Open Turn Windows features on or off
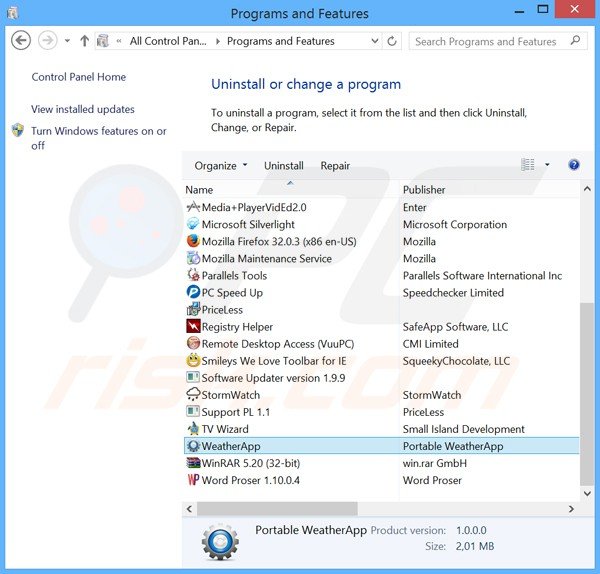 pos(99,138)
